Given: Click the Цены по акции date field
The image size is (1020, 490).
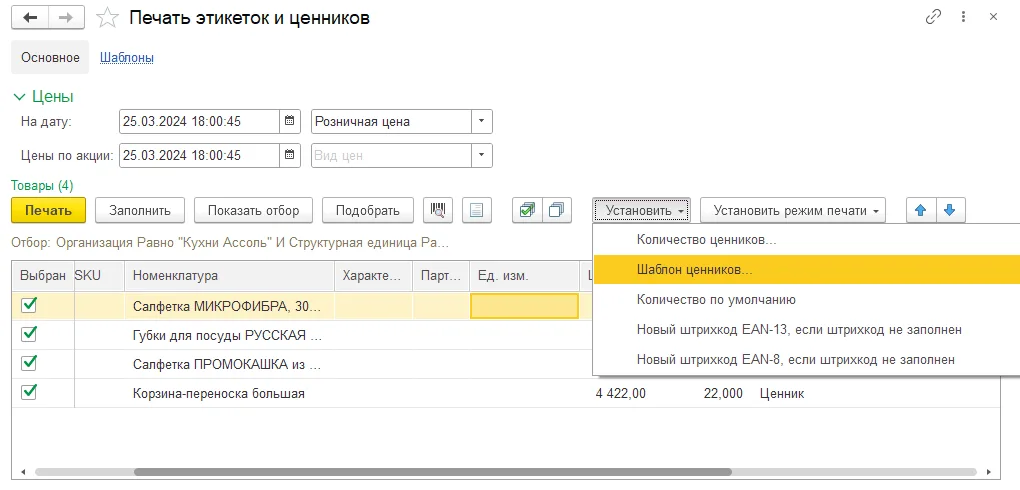Looking at the screenshot, I should 200,155.
